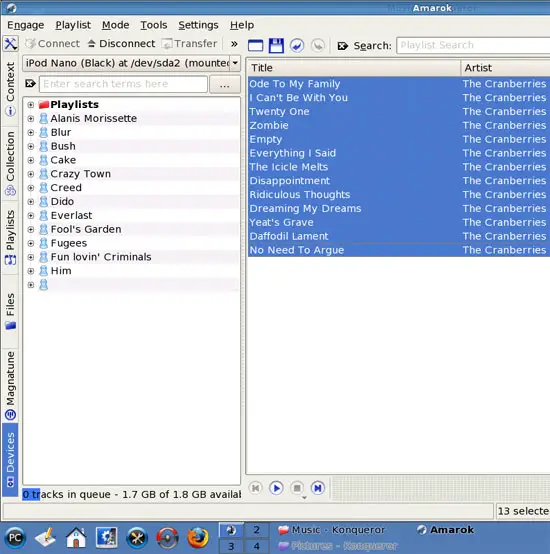Screen dimensions: 550x554
Task: Click the save playlist floppy icon
Action: 276,46
